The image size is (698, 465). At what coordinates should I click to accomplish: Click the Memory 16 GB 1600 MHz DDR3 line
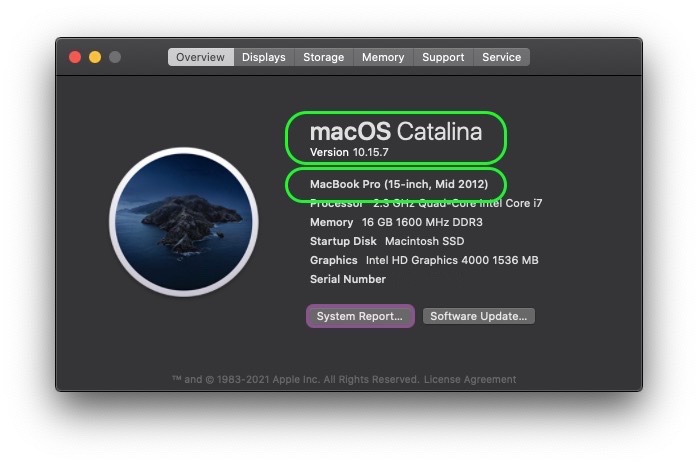[396, 222]
